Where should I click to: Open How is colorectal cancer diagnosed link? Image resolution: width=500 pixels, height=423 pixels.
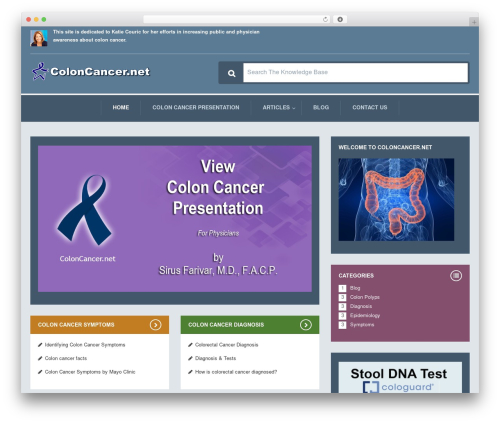coord(236,372)
